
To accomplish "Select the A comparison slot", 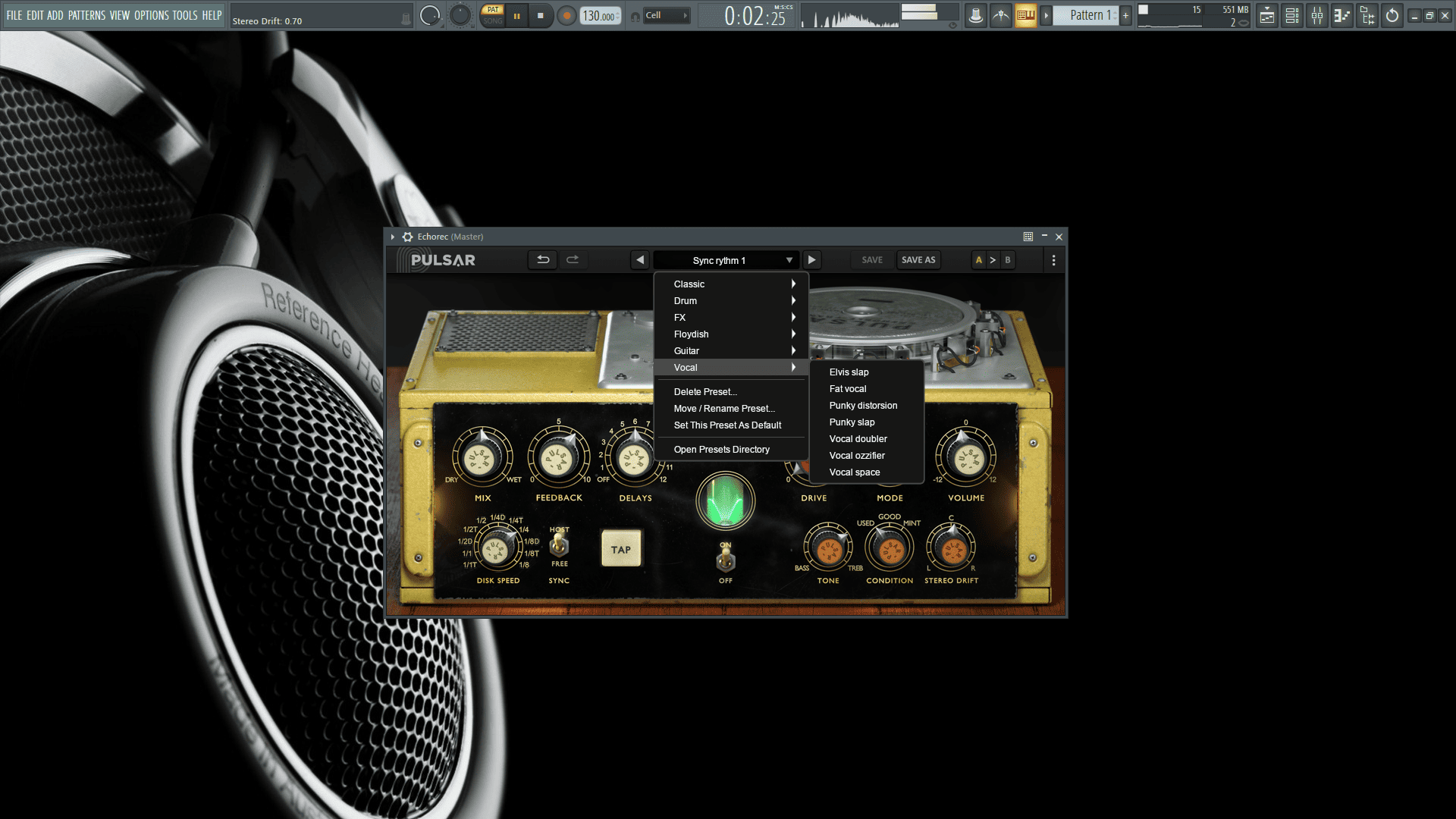I will [x=979, y=260].
